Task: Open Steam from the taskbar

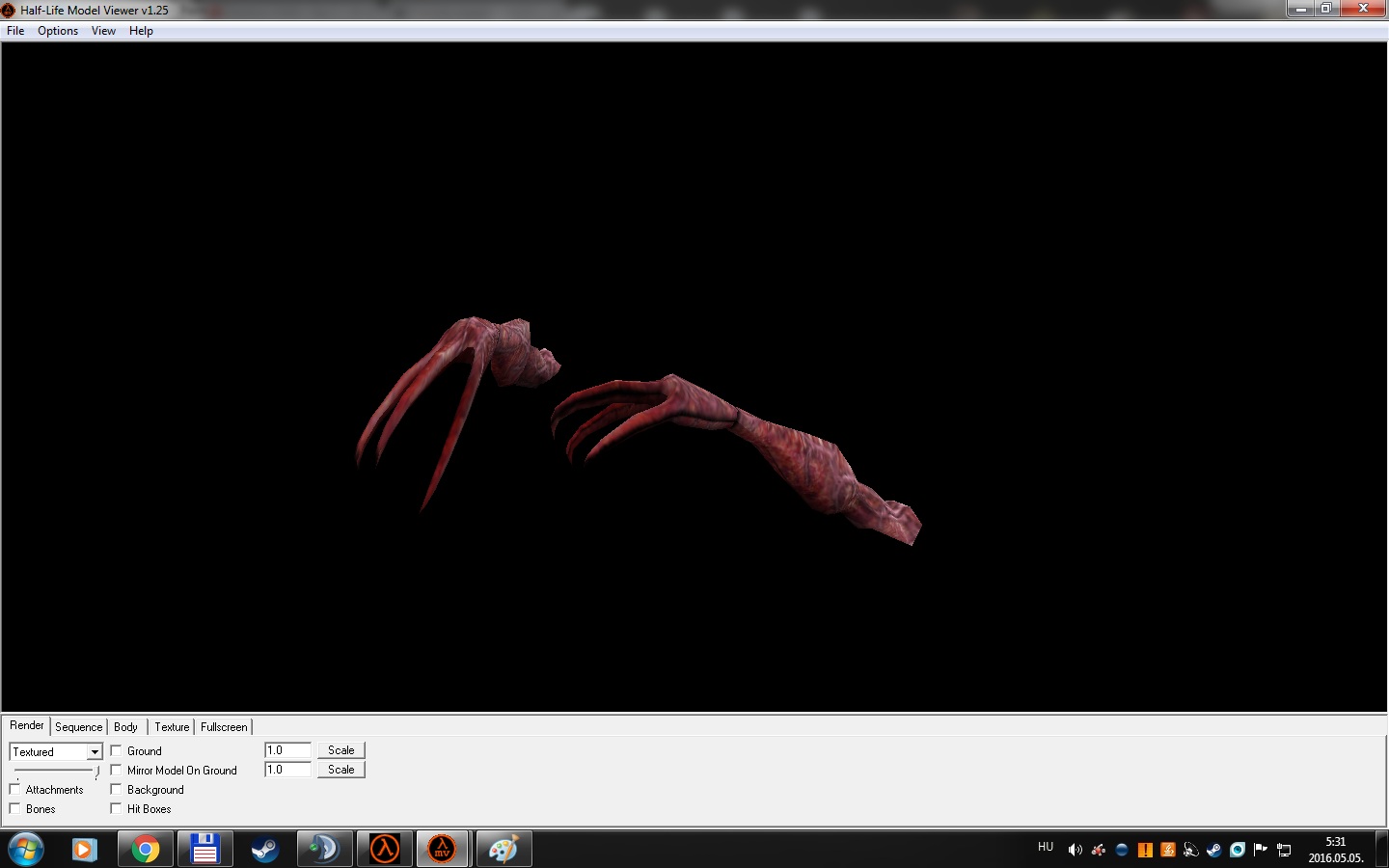Action: click(264, 850)
